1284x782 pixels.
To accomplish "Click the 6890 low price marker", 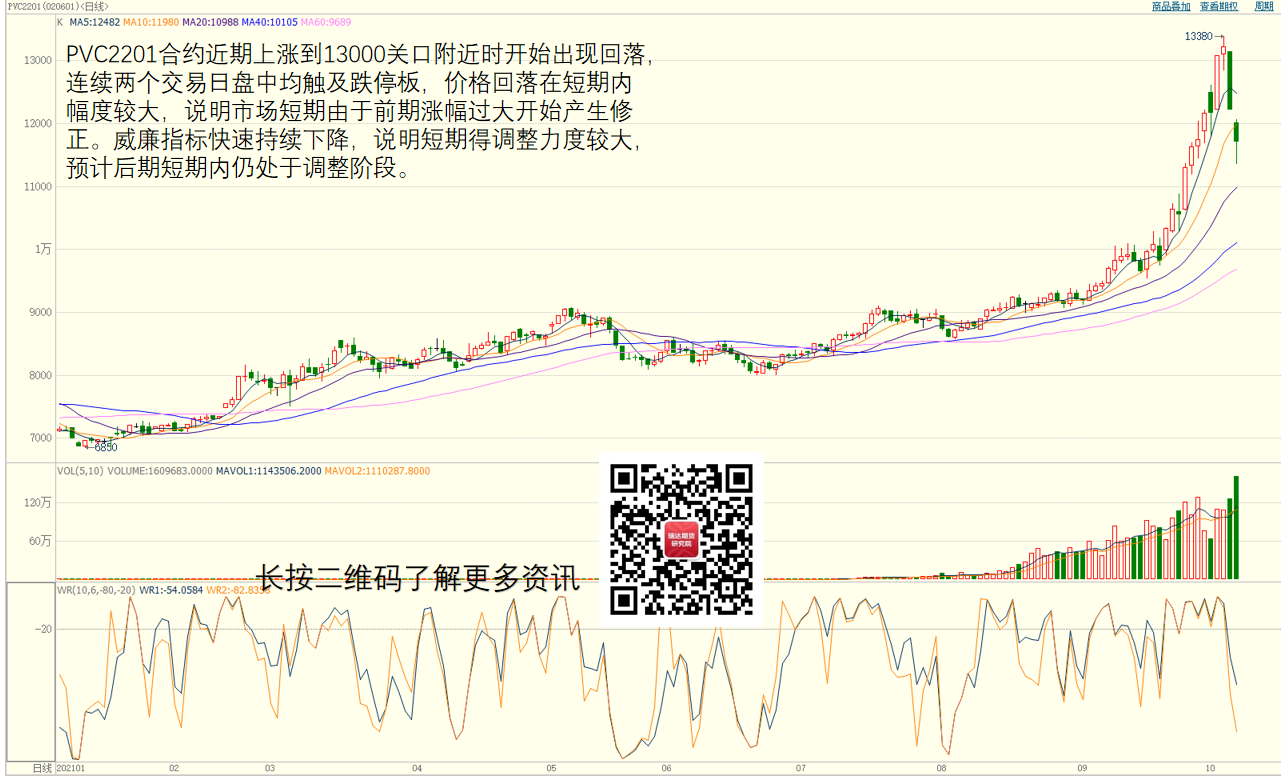I will point(105,448).
